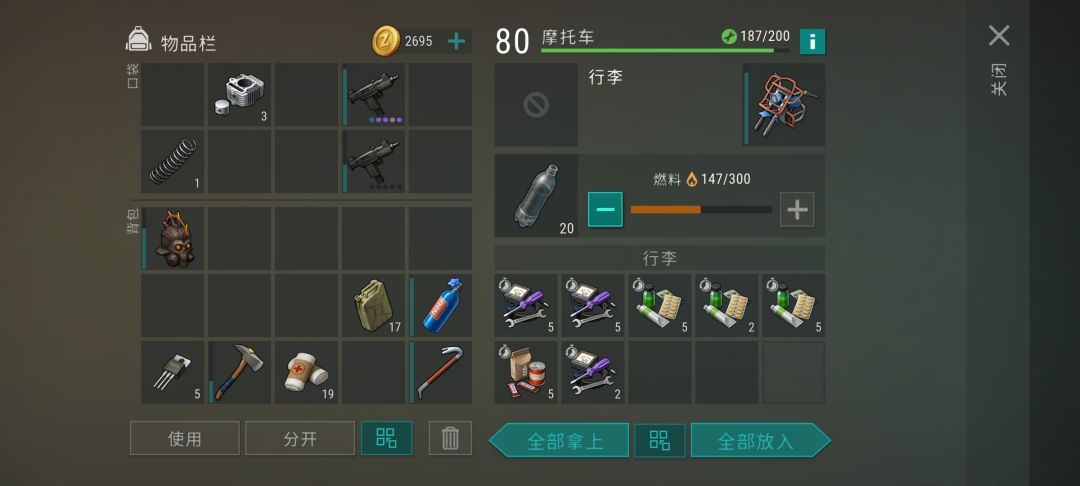Click the orange fuel level bar

[701, 209]
